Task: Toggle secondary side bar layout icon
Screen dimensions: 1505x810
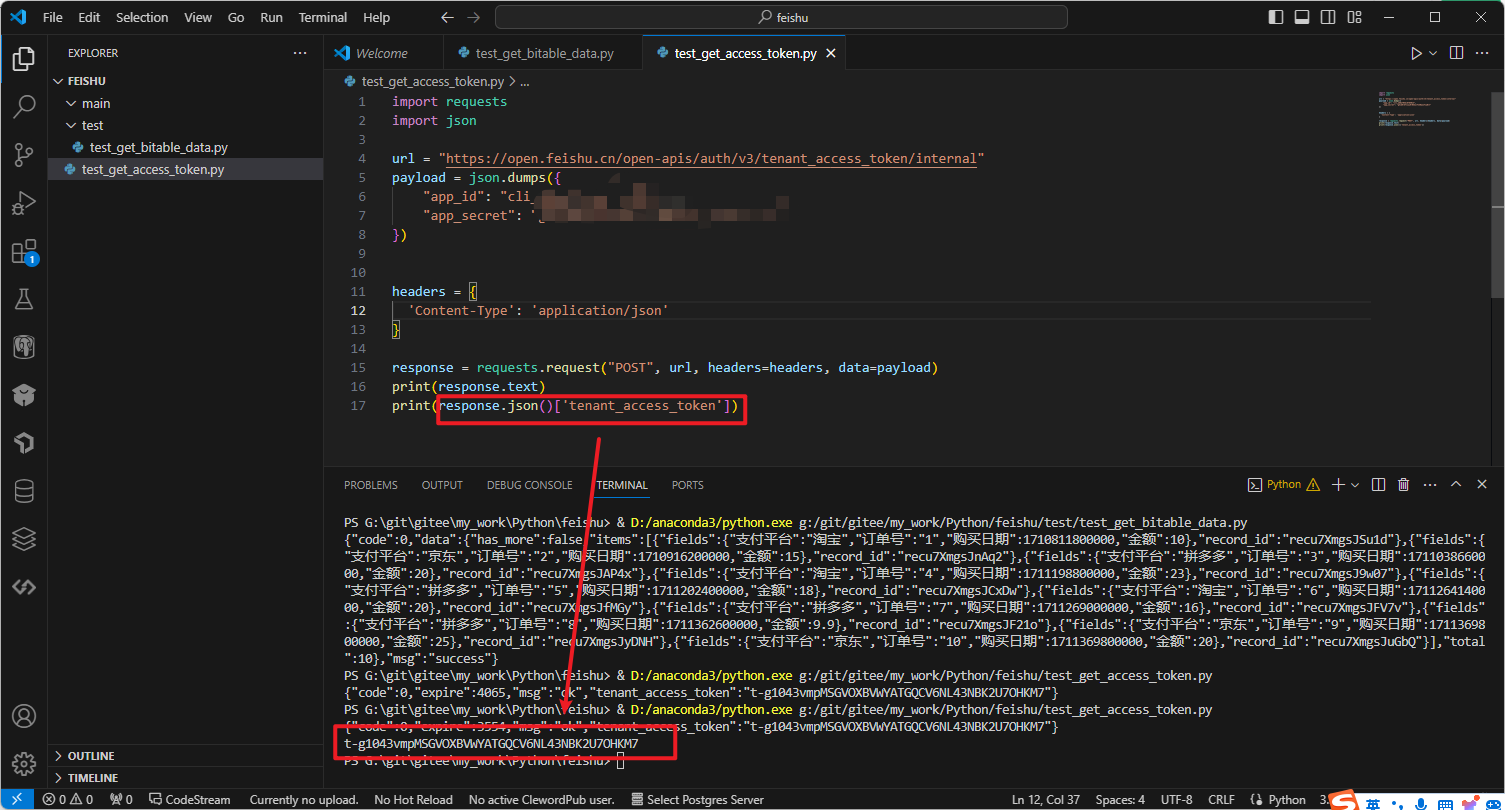Action: (1328, 17)
